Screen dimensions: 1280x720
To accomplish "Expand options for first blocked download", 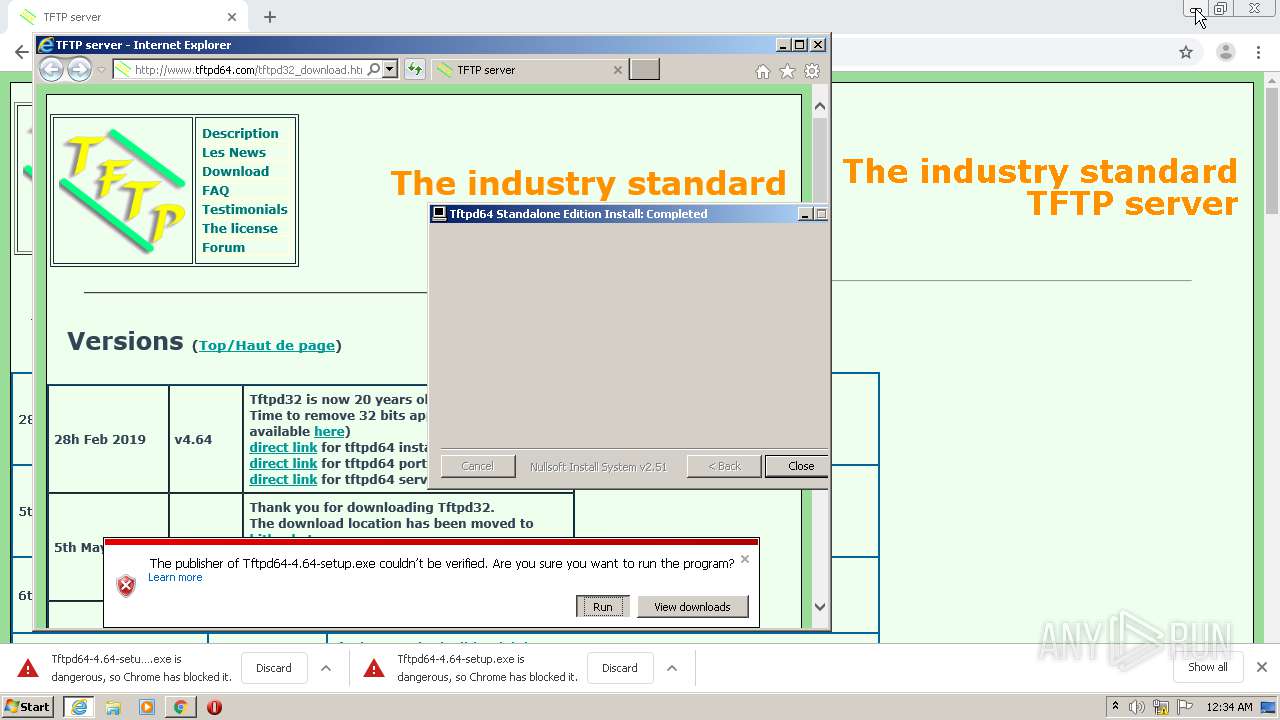I will [325, 668].
